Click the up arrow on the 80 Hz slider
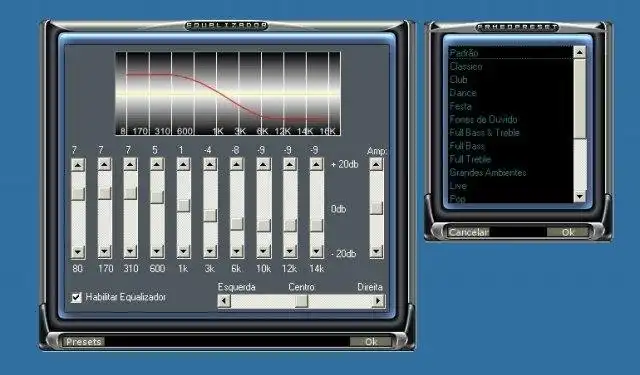Viewport: 640px width, 375px height. click(78, 165)
